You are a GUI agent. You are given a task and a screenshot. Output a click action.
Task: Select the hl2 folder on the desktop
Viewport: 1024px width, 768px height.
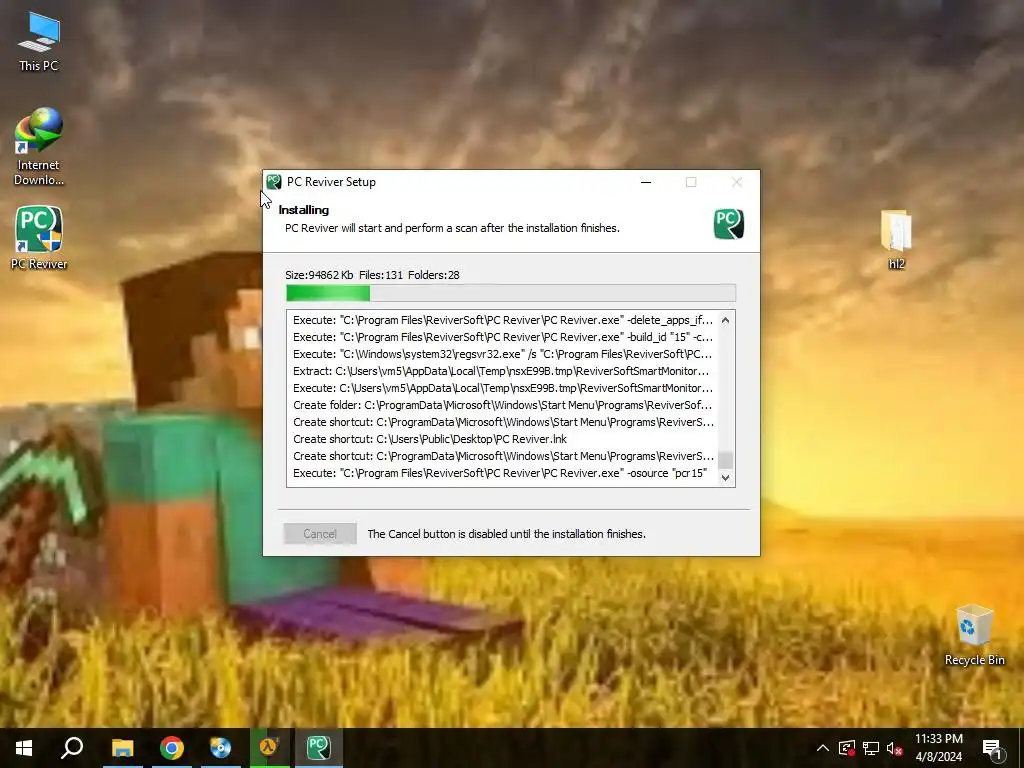[x=896, y=239]
